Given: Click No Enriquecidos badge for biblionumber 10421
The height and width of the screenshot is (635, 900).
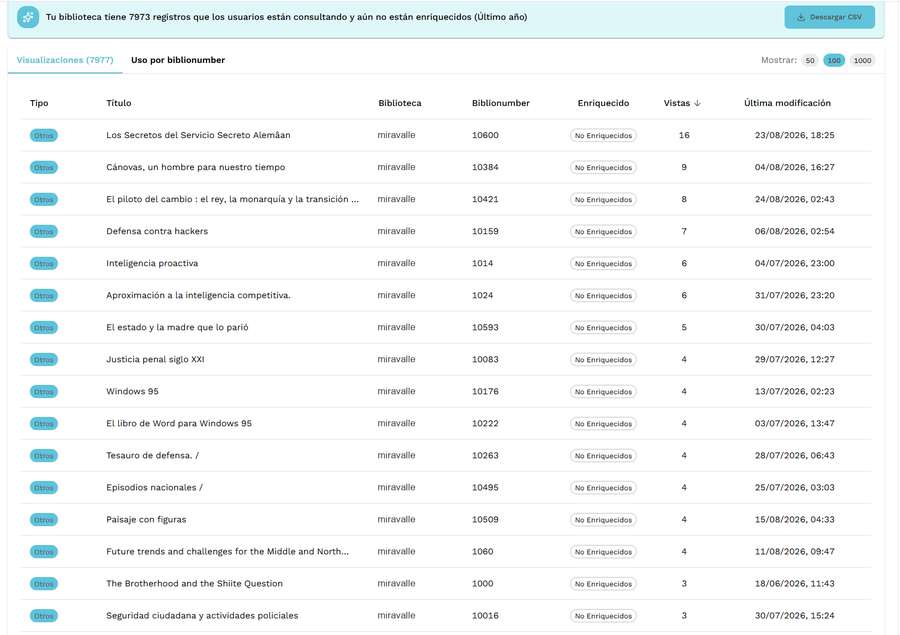Looking at the screenshot, I should pos(603,200).
